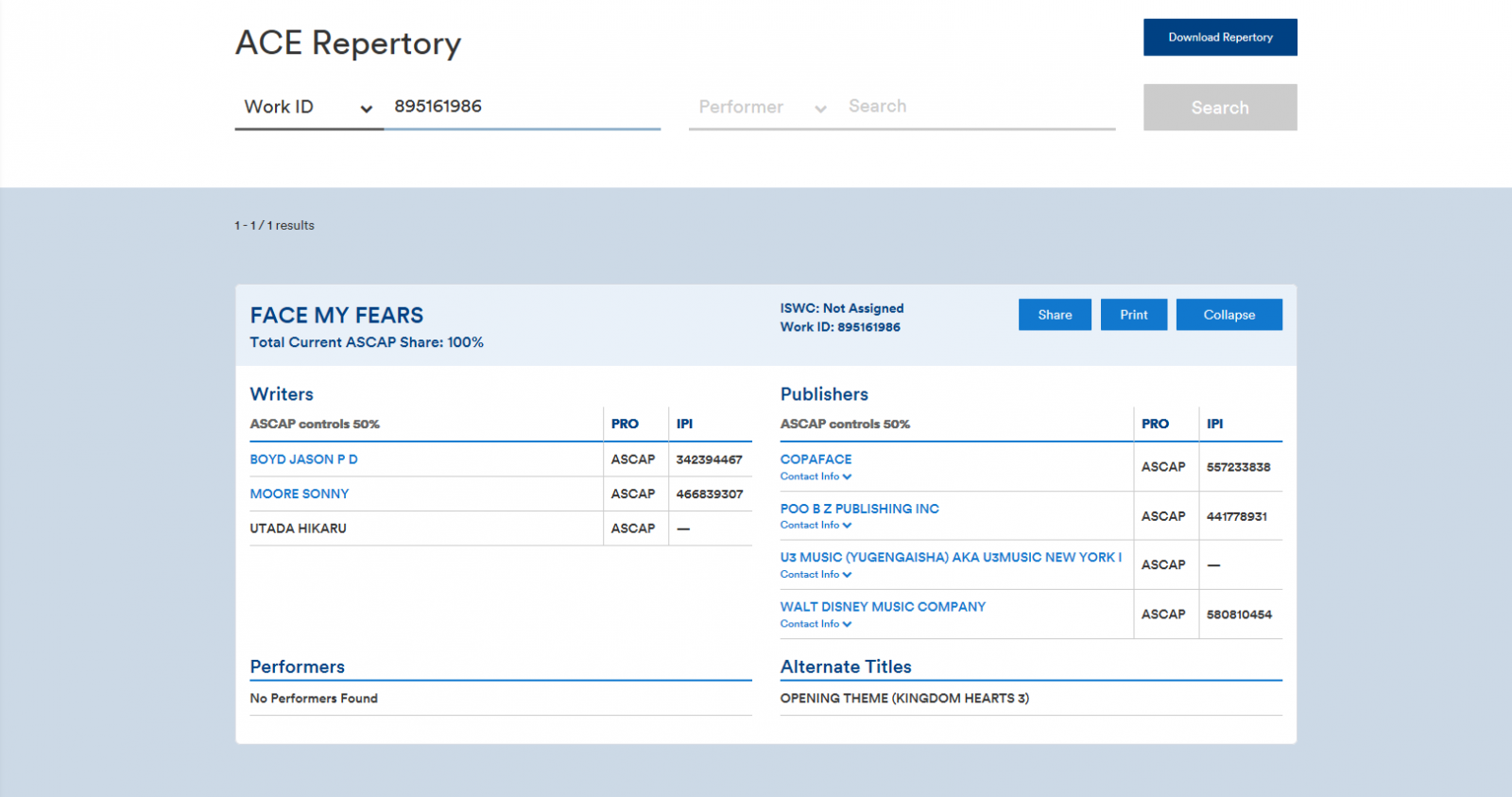
Task: Print the FACE MY FEARS result
Action: pos(1134,315)
